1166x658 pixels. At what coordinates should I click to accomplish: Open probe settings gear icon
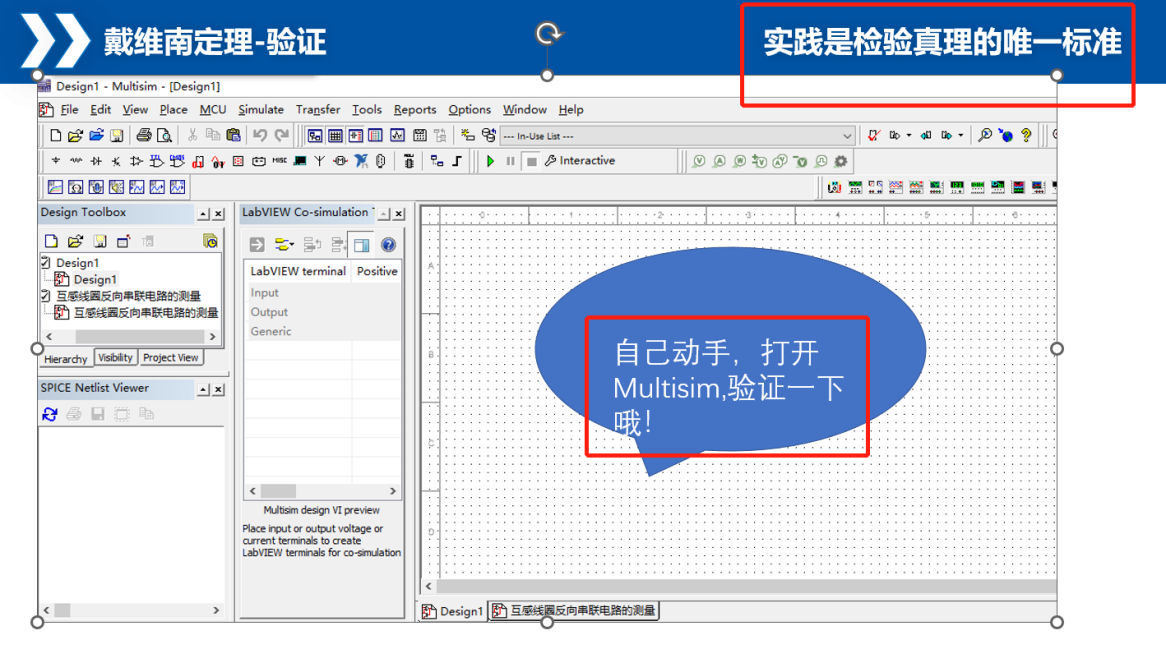[x=841, y=161]
